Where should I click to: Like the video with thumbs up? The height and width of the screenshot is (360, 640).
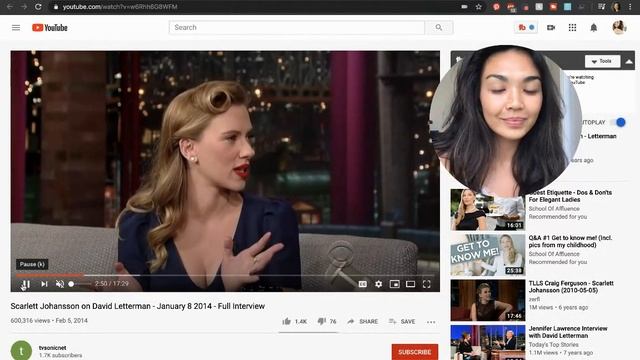[287, 321]
